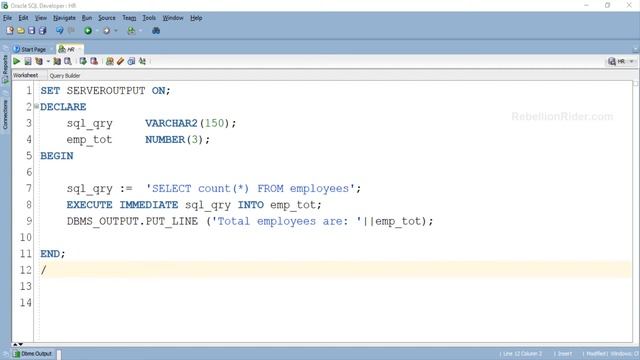Click the SQL Tuning Advisor icon
The width and height of the screenshot is (640, 360).
(x=68, y=61)
